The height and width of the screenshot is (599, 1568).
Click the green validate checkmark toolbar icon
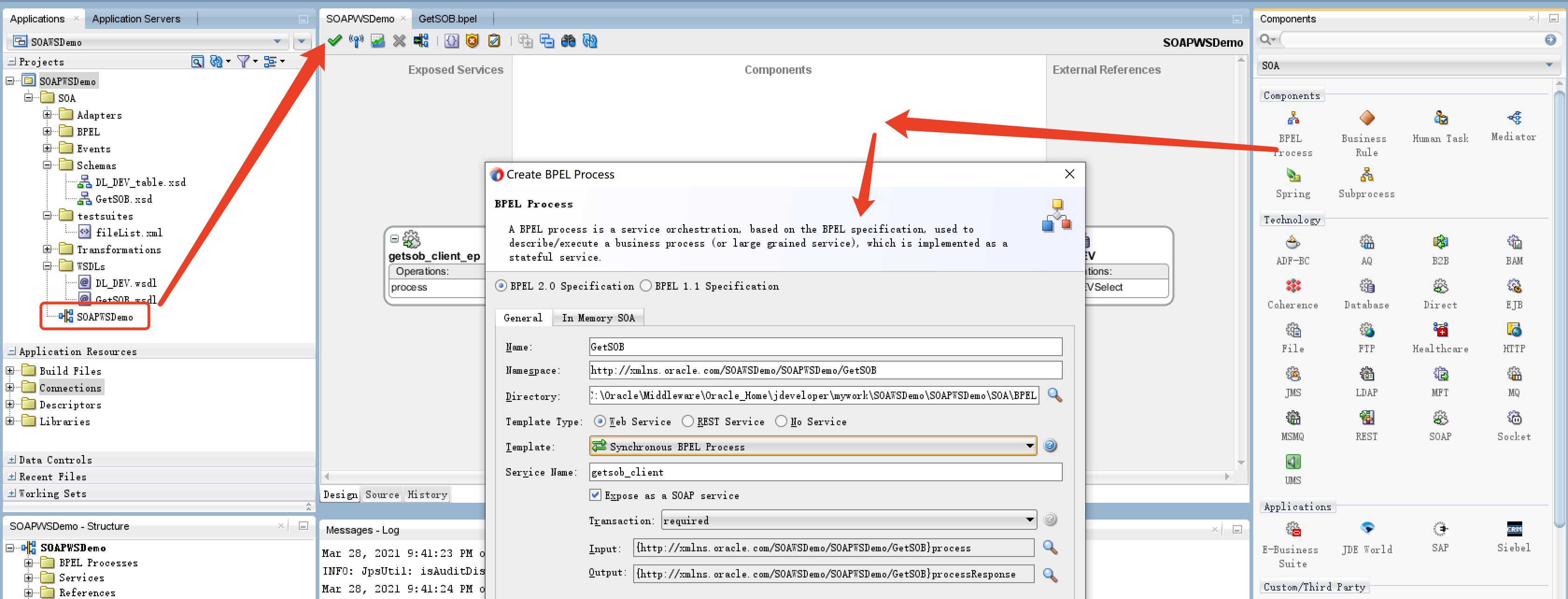(x=335, y=41)
